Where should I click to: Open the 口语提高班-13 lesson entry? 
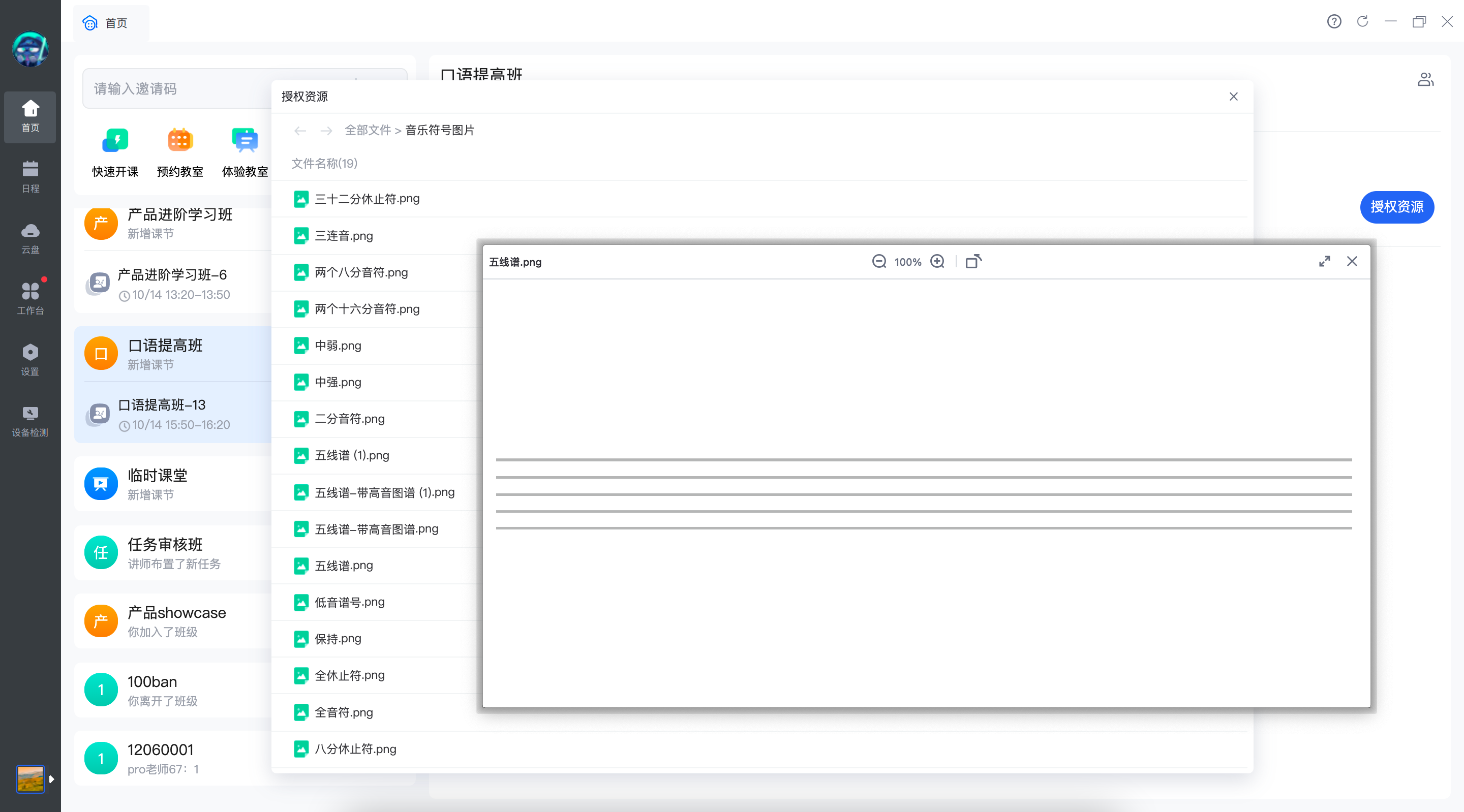173,414
